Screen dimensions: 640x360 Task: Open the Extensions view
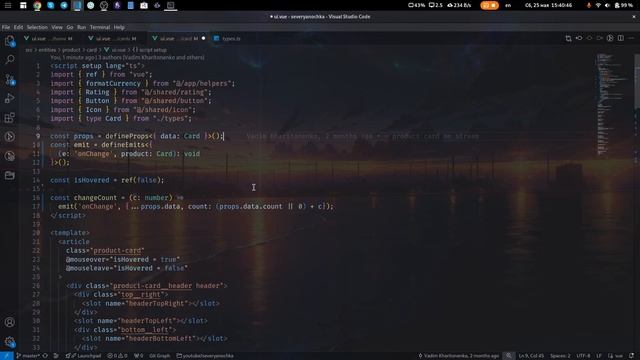9,118
